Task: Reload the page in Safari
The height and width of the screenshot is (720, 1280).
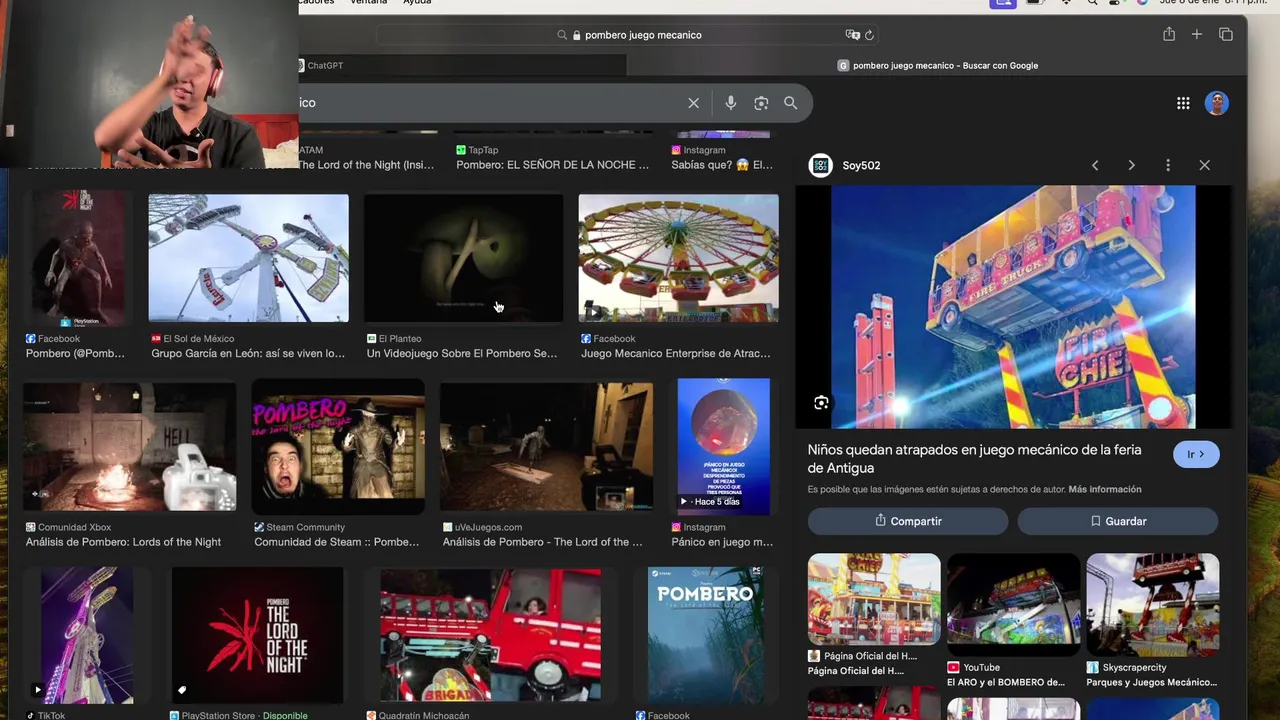Action: pos(869,35)
